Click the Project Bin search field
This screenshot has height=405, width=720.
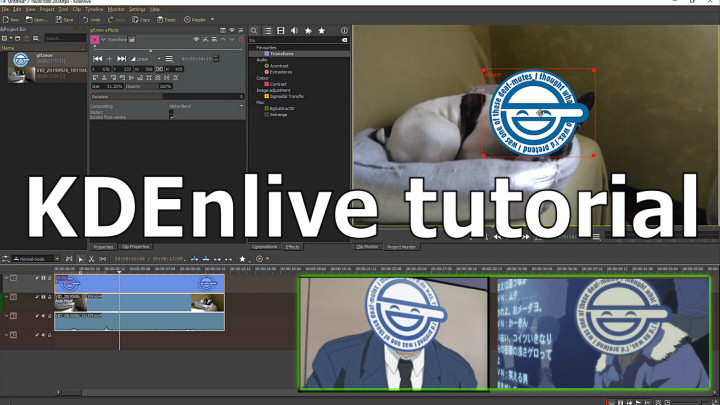[65, 38]
